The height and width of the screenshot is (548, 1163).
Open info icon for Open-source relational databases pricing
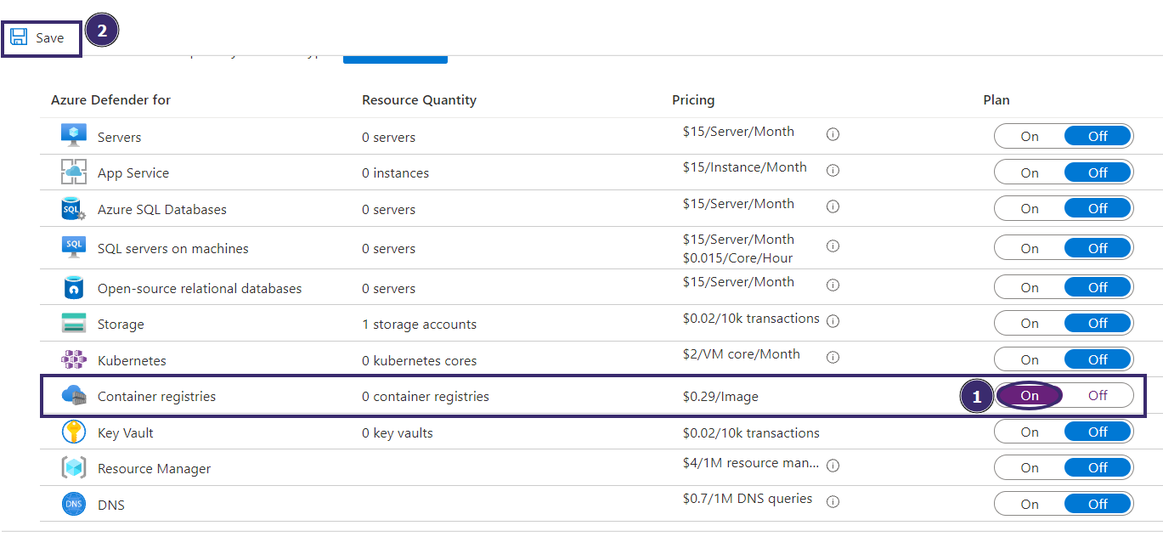tap(833, 285)
